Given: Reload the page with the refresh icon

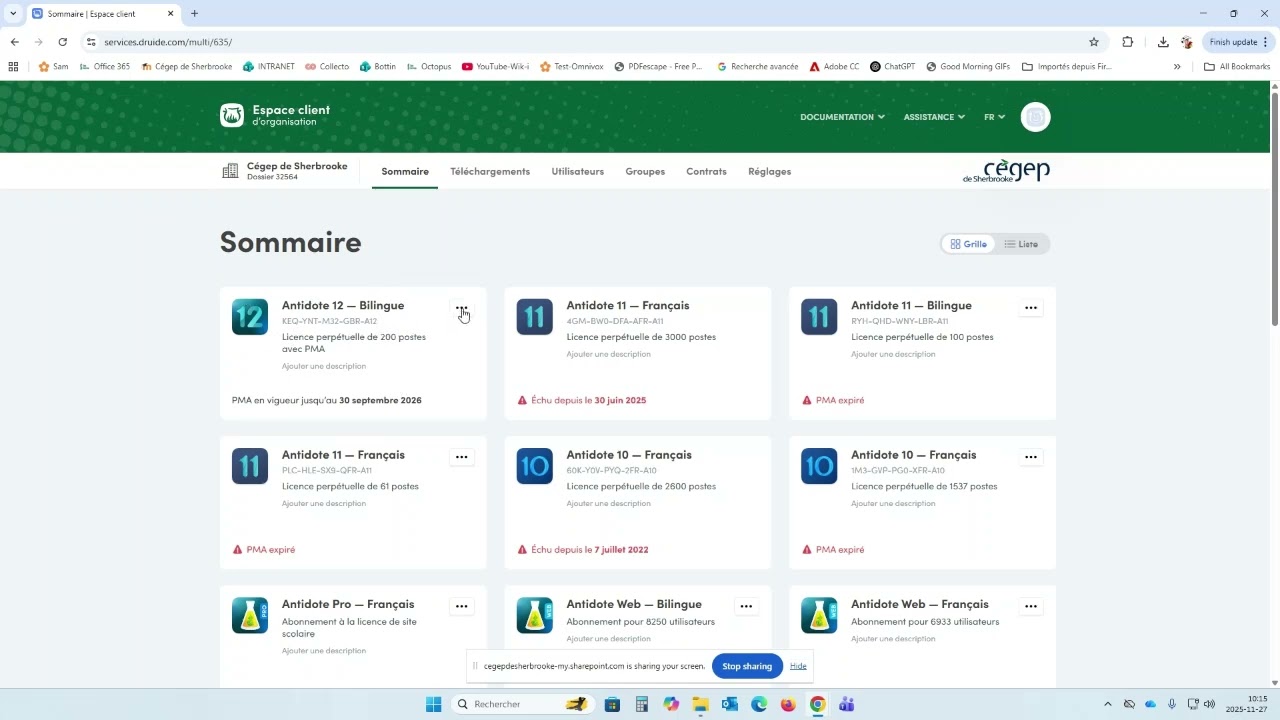Looking at the screenshot, I should click(x=62, y=42).
